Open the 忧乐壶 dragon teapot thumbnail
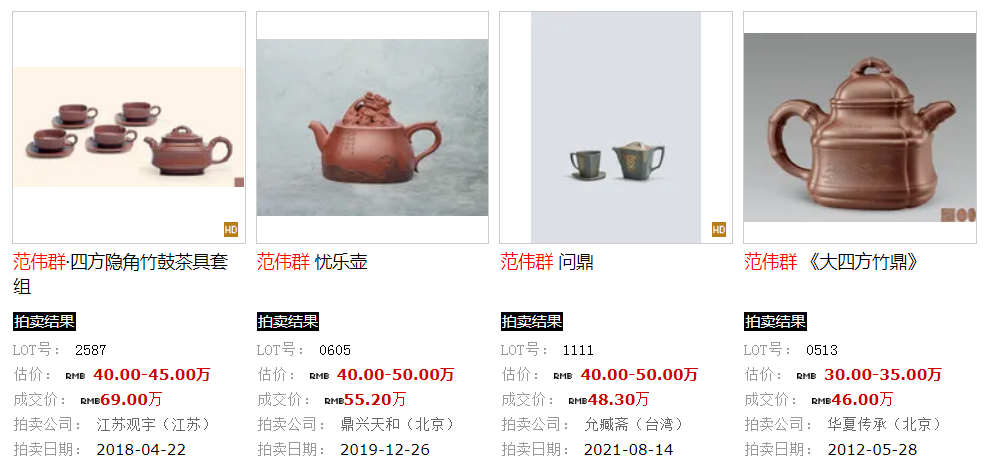The width and height of the screenshot is (988, 475). pos(372,127)
